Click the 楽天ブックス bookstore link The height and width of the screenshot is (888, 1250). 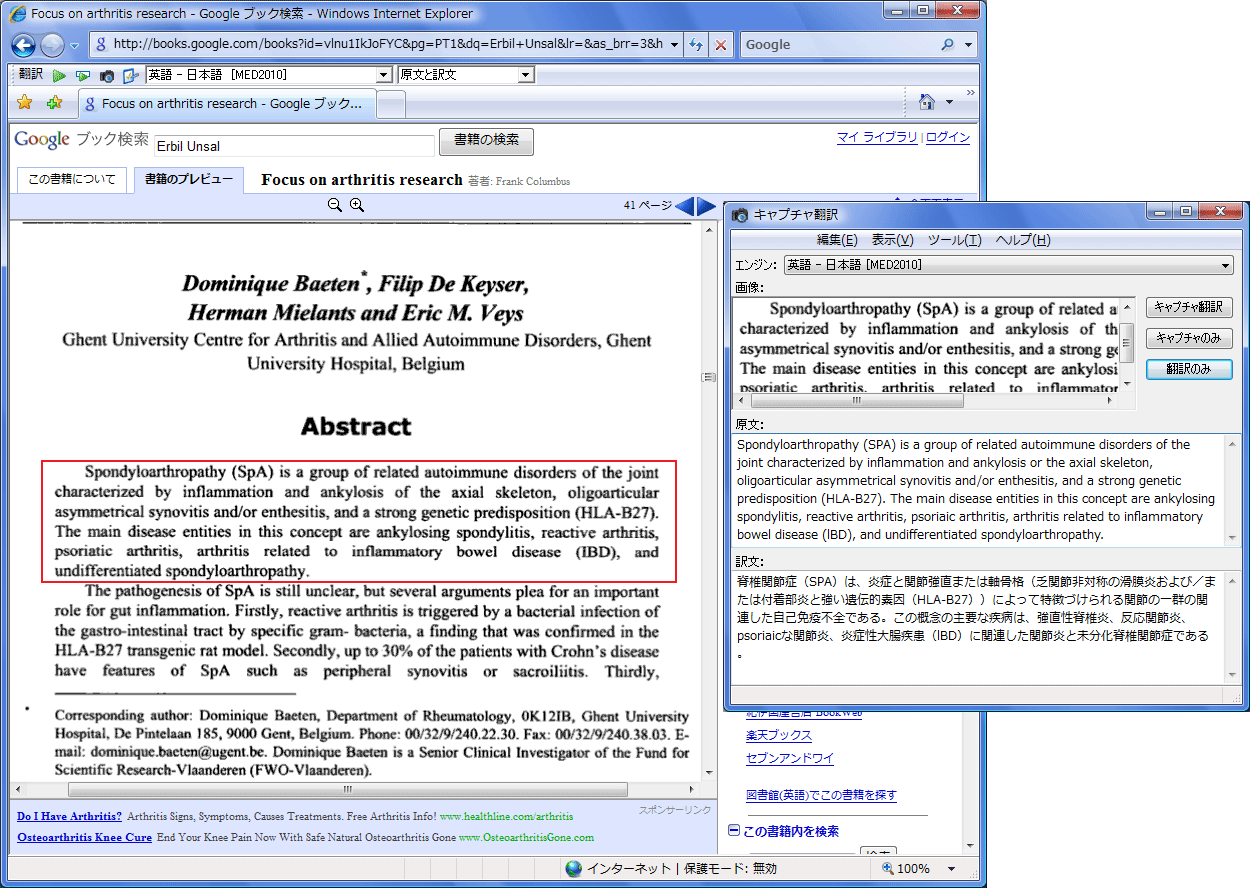tap(779, 735)
